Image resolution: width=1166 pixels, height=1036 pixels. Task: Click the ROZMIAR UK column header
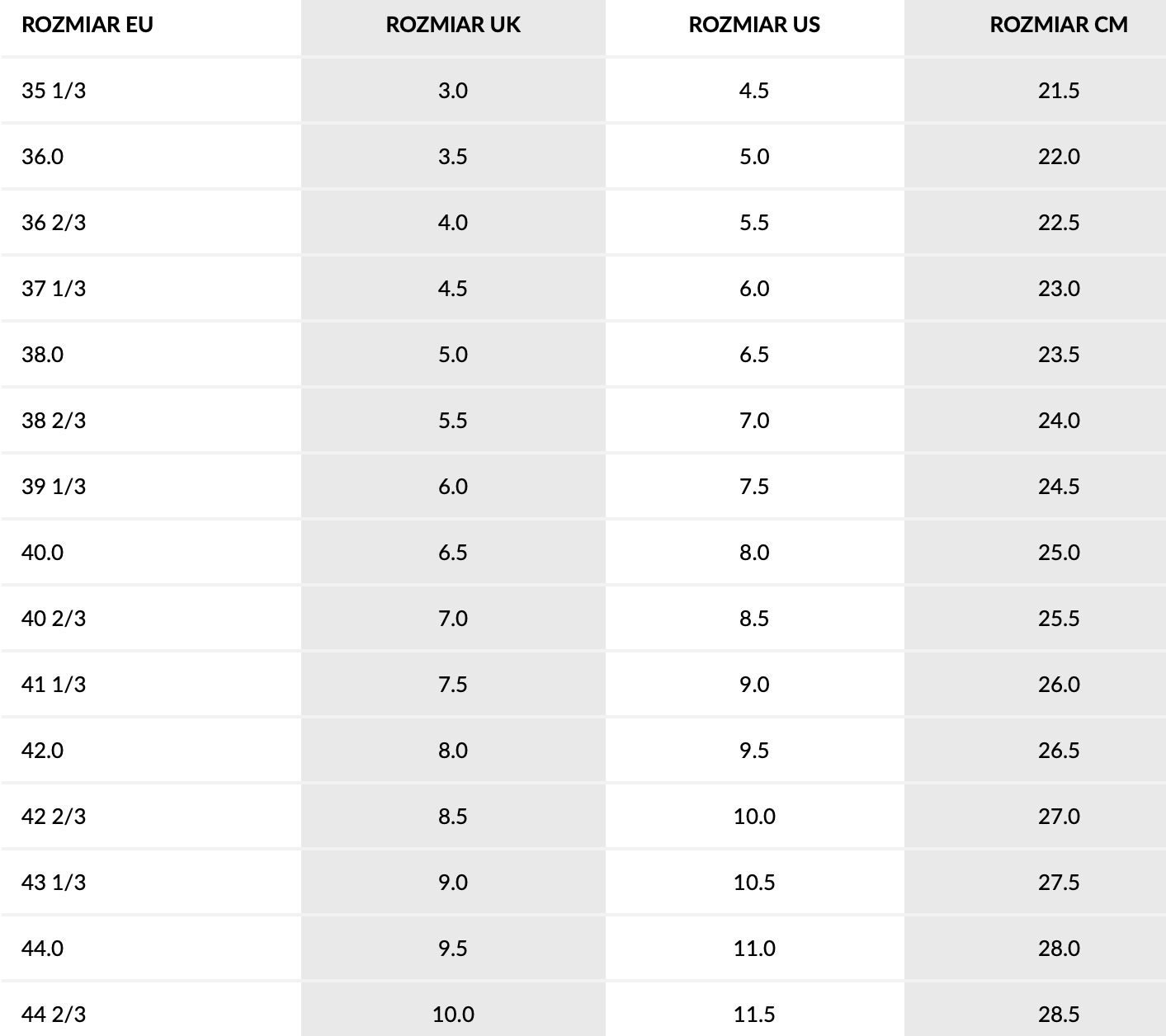coord(453,25)
